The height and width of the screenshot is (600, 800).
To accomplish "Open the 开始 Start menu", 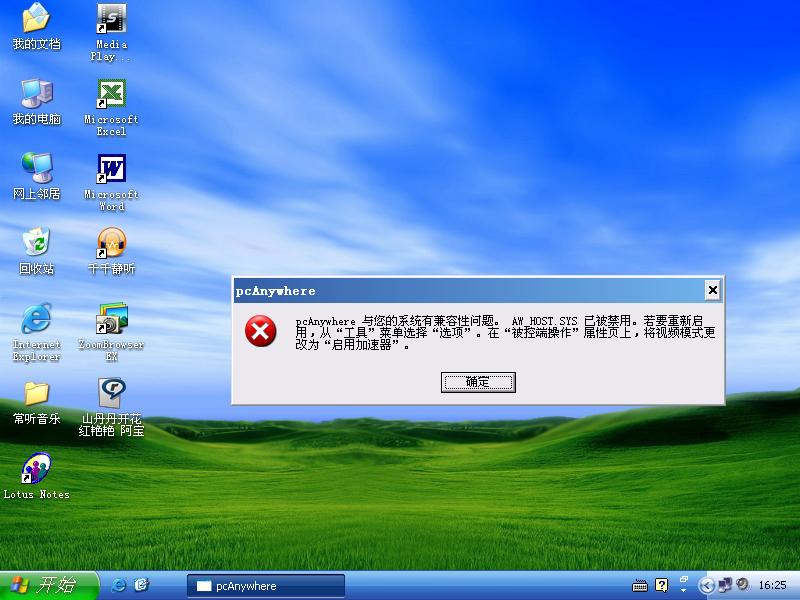I will [x=49, y=585].
